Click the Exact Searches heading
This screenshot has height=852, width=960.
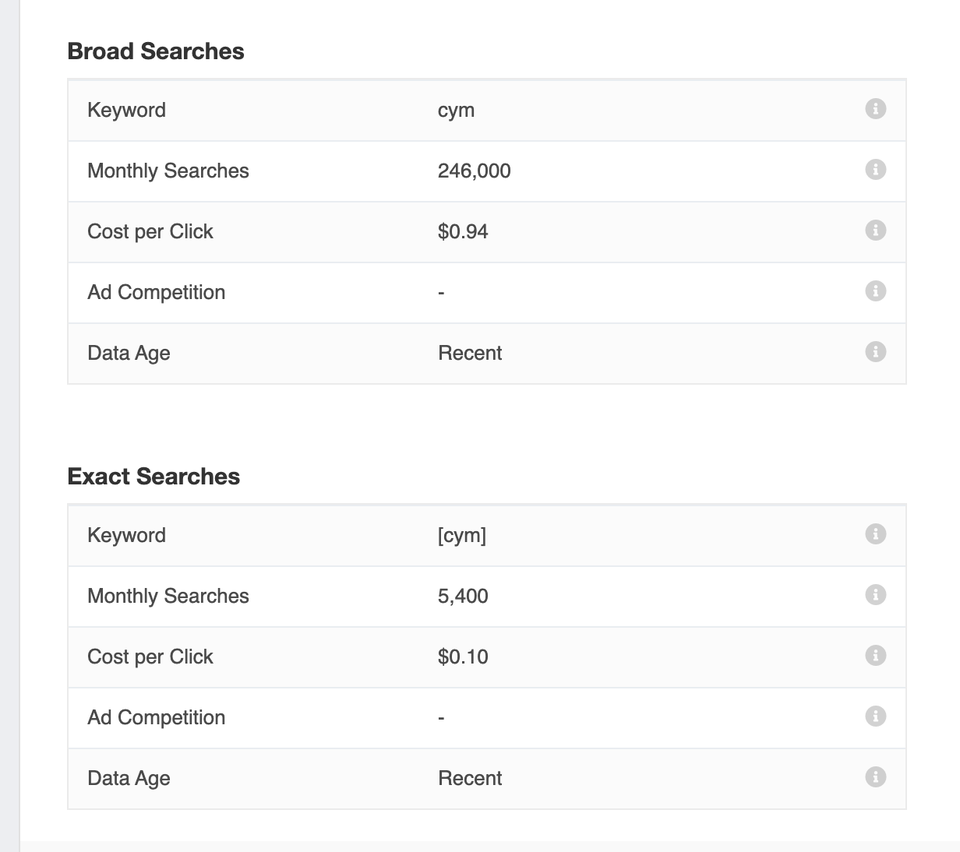coord(154,476)
